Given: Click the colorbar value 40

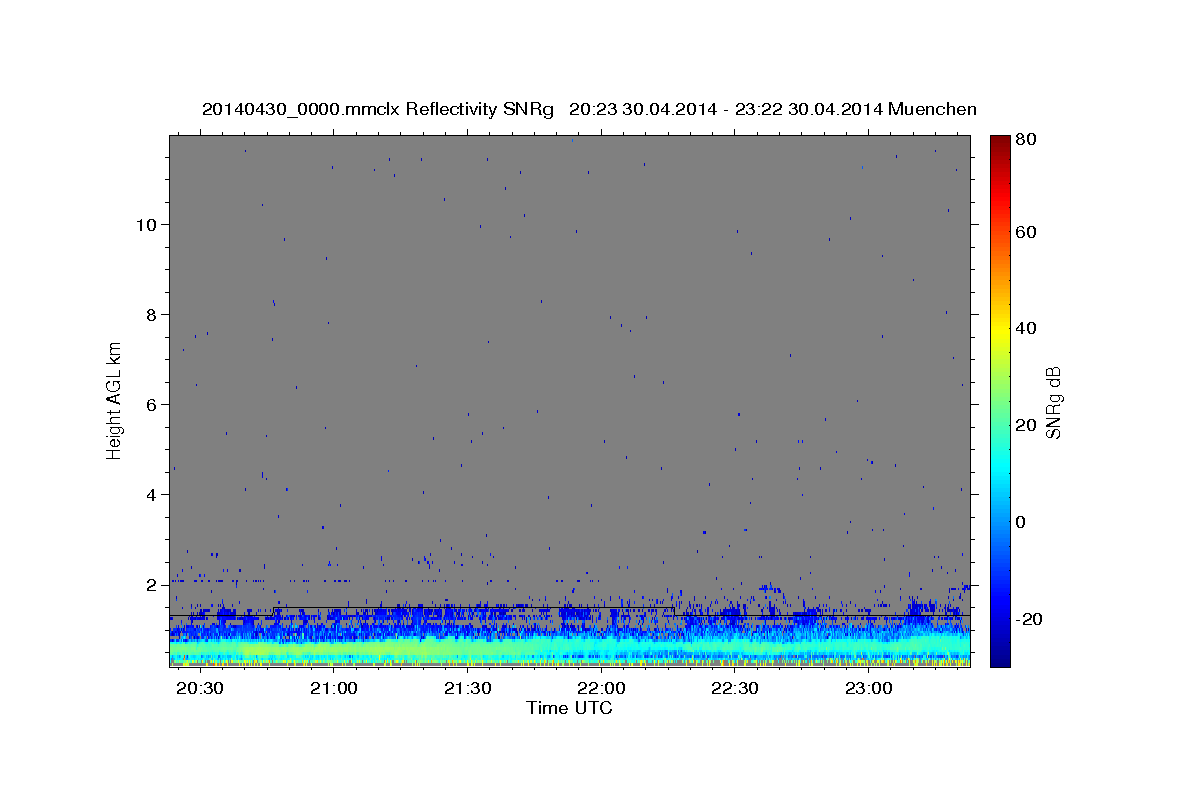Looking at the screenshot, I should point(1026,328).
